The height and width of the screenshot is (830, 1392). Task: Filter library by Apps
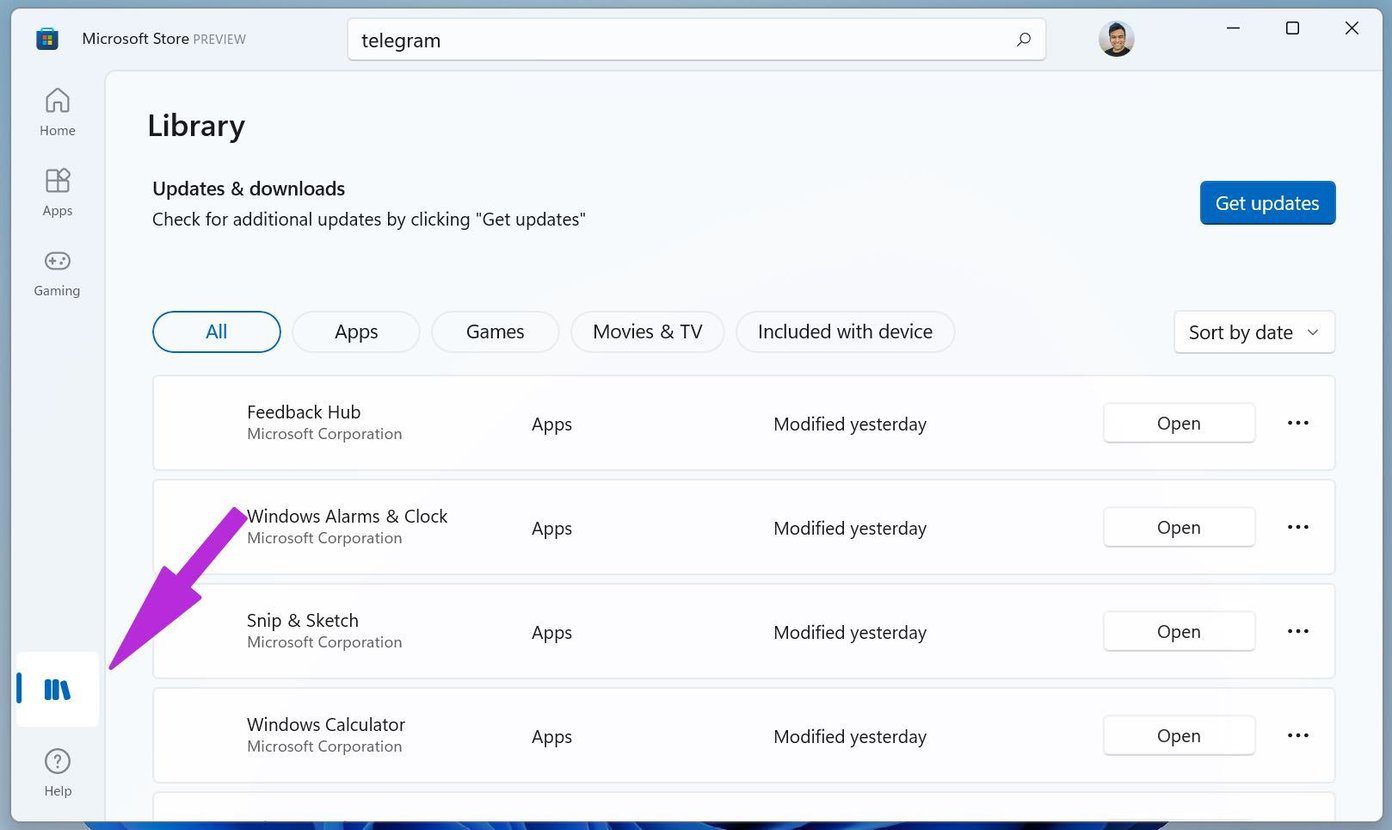point(356,332)
